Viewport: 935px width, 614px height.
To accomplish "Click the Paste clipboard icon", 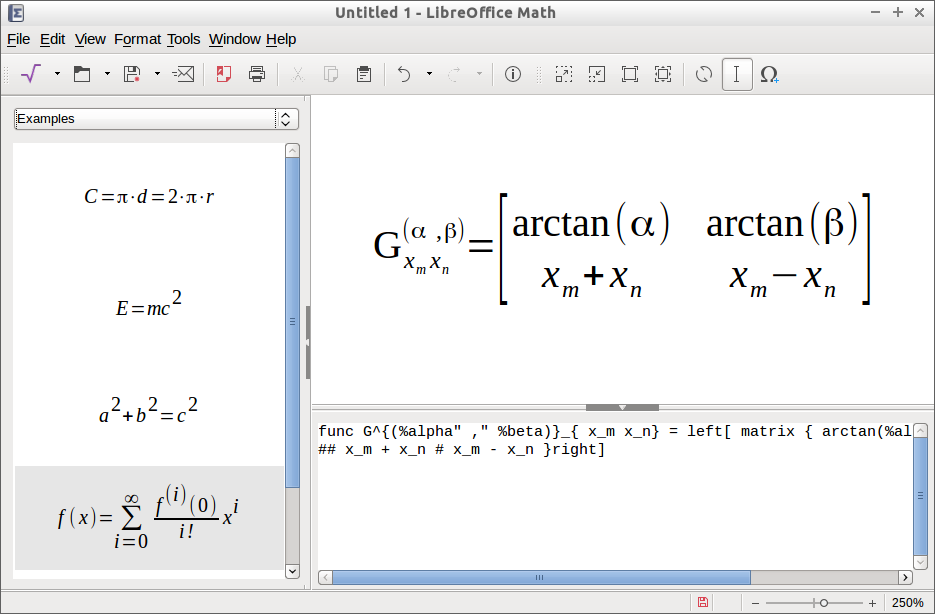I will click(x=364, y=74).
